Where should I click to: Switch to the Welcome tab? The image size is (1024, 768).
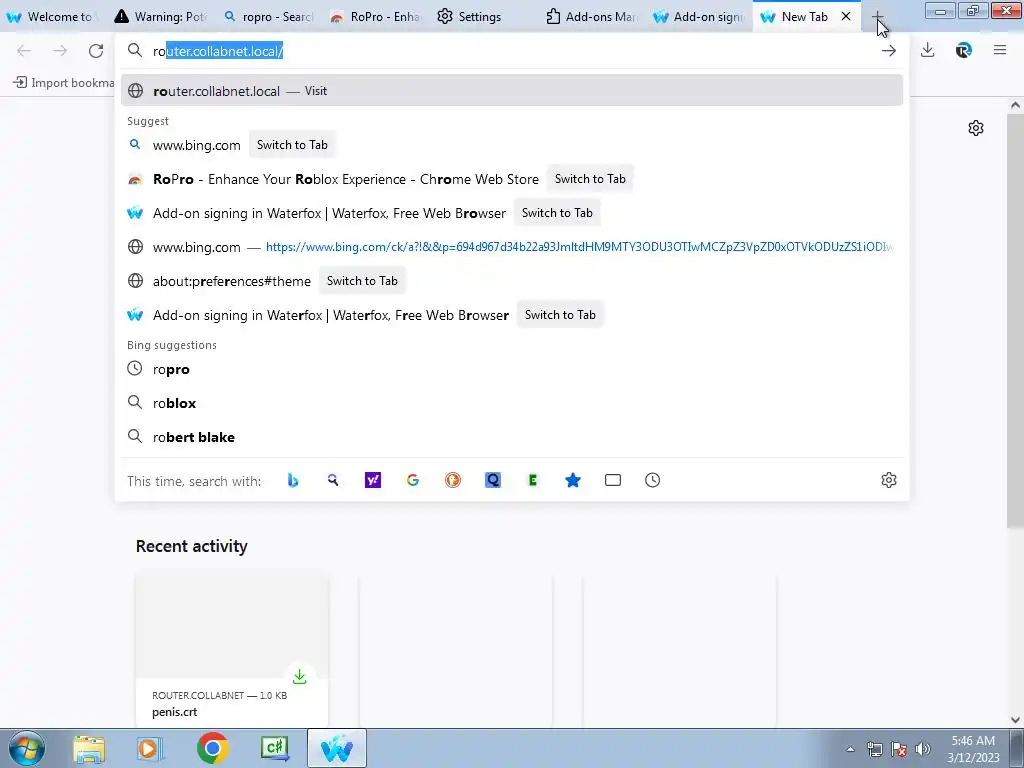tap(52, 17)
